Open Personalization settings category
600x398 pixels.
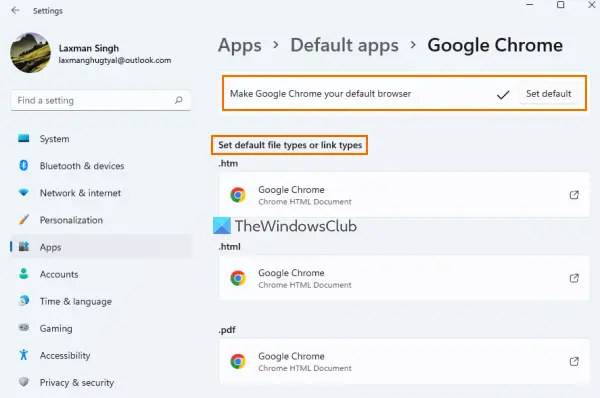tap(101, 220)
